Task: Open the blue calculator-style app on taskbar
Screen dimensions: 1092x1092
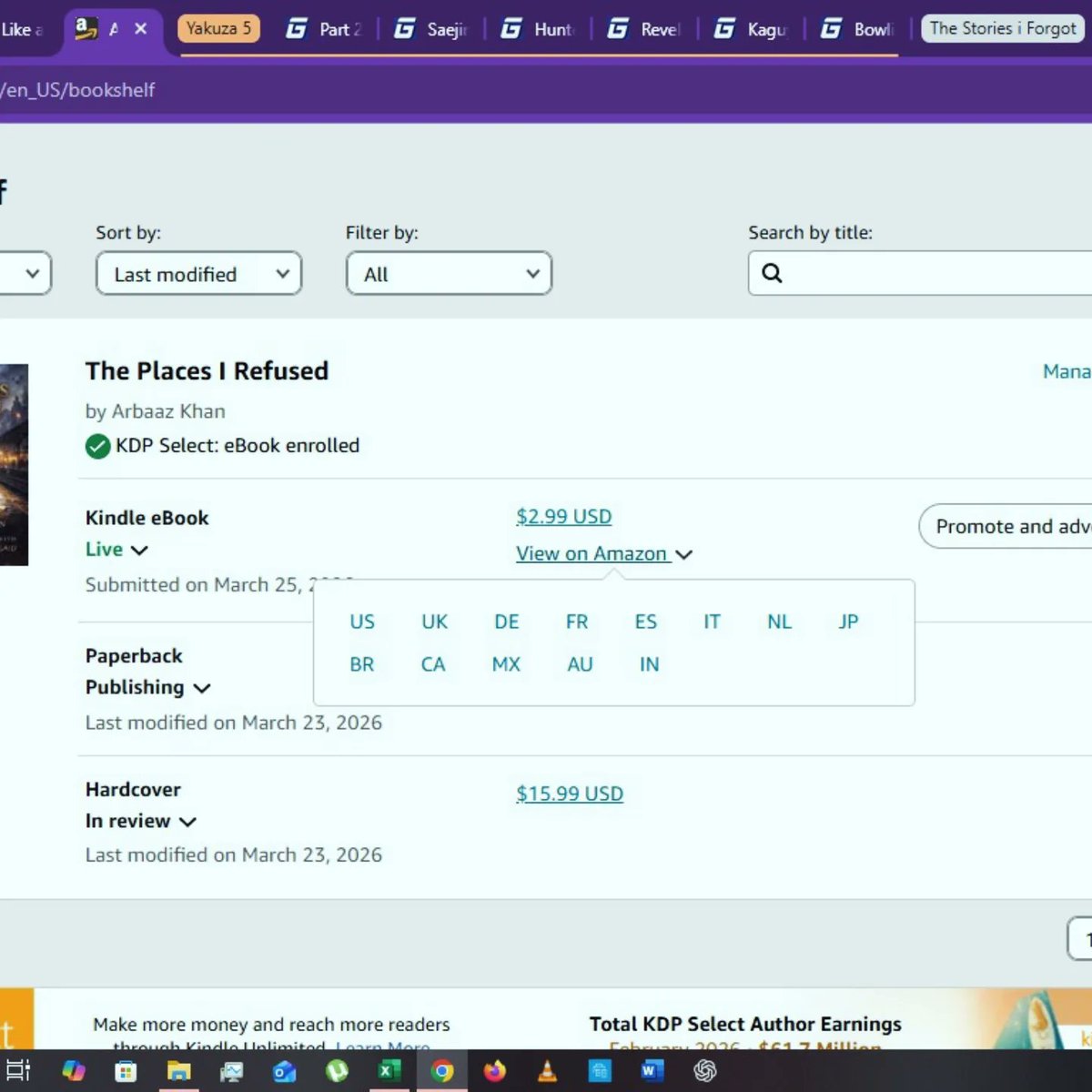Action: 600,1071
